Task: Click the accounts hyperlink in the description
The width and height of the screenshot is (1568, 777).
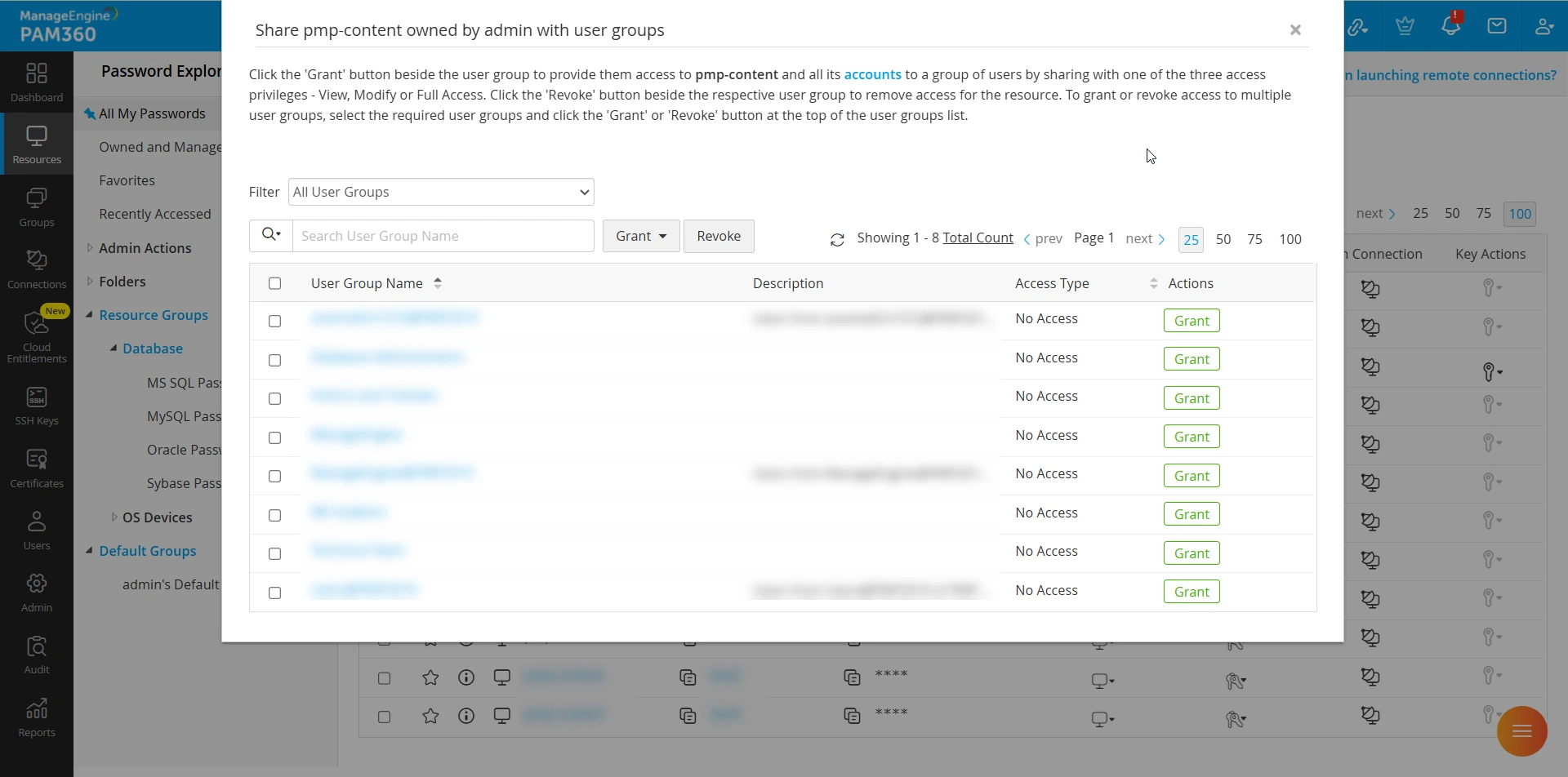Action: tap(872, 74)
